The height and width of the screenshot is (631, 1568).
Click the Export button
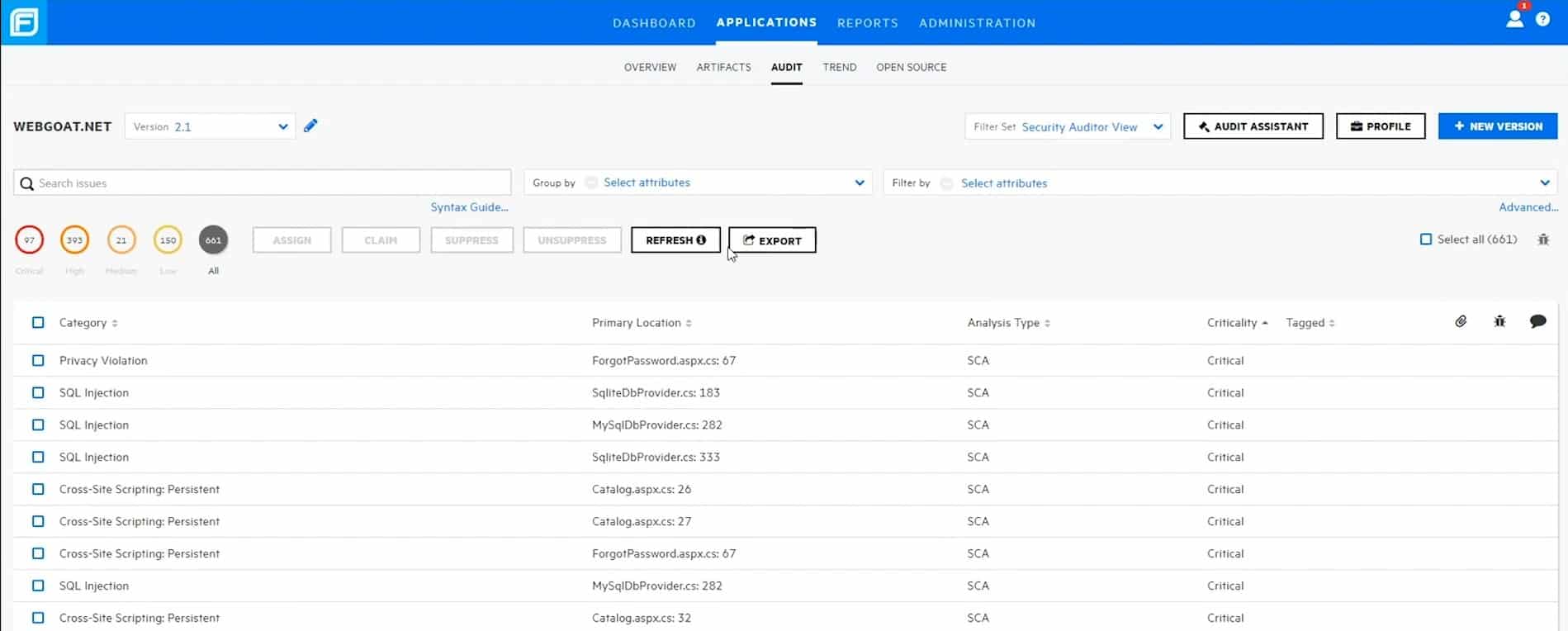coord(772,240)
